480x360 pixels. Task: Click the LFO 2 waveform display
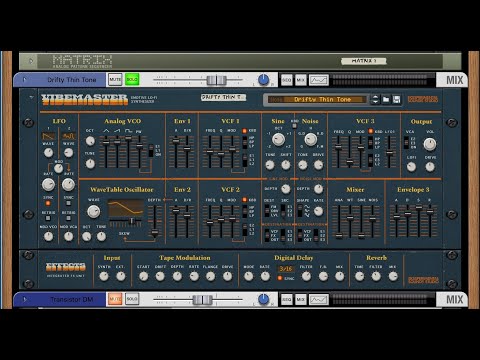pyautogui.click(x=69, y=136)
